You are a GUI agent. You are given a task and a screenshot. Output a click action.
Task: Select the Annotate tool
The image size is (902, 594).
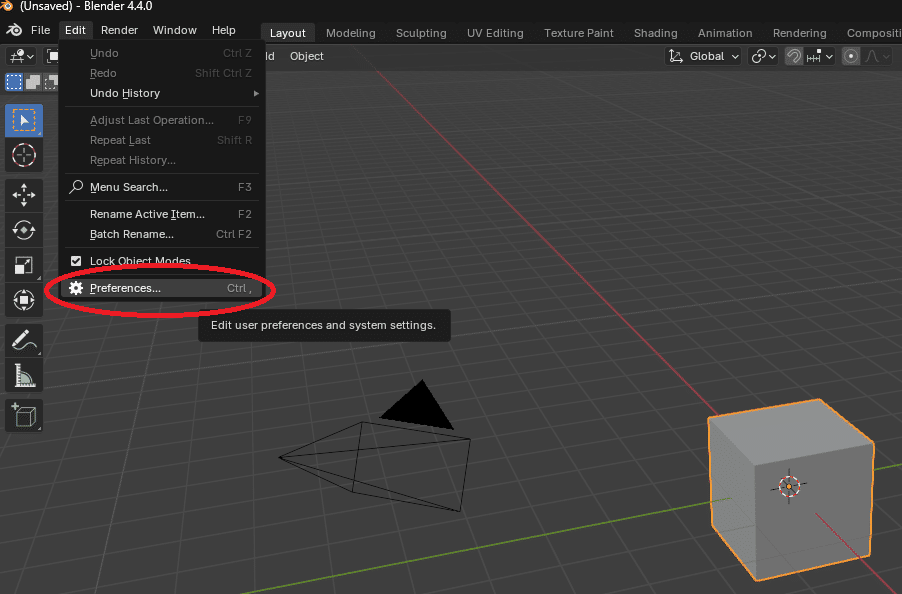point(23,340)
